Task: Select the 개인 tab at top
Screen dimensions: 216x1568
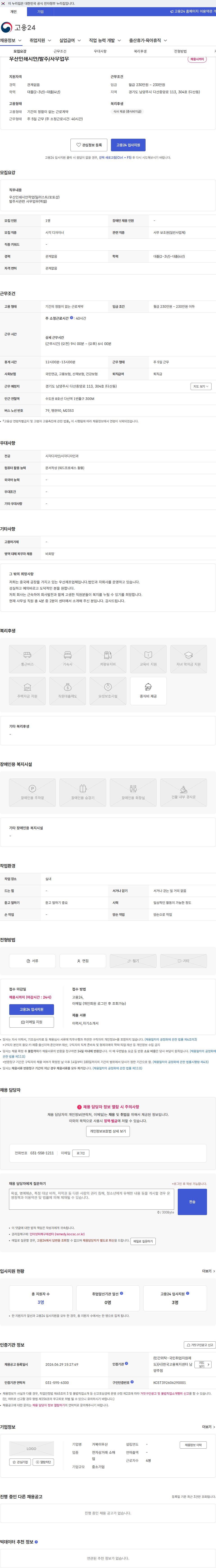Action: [x=13, y=11]
